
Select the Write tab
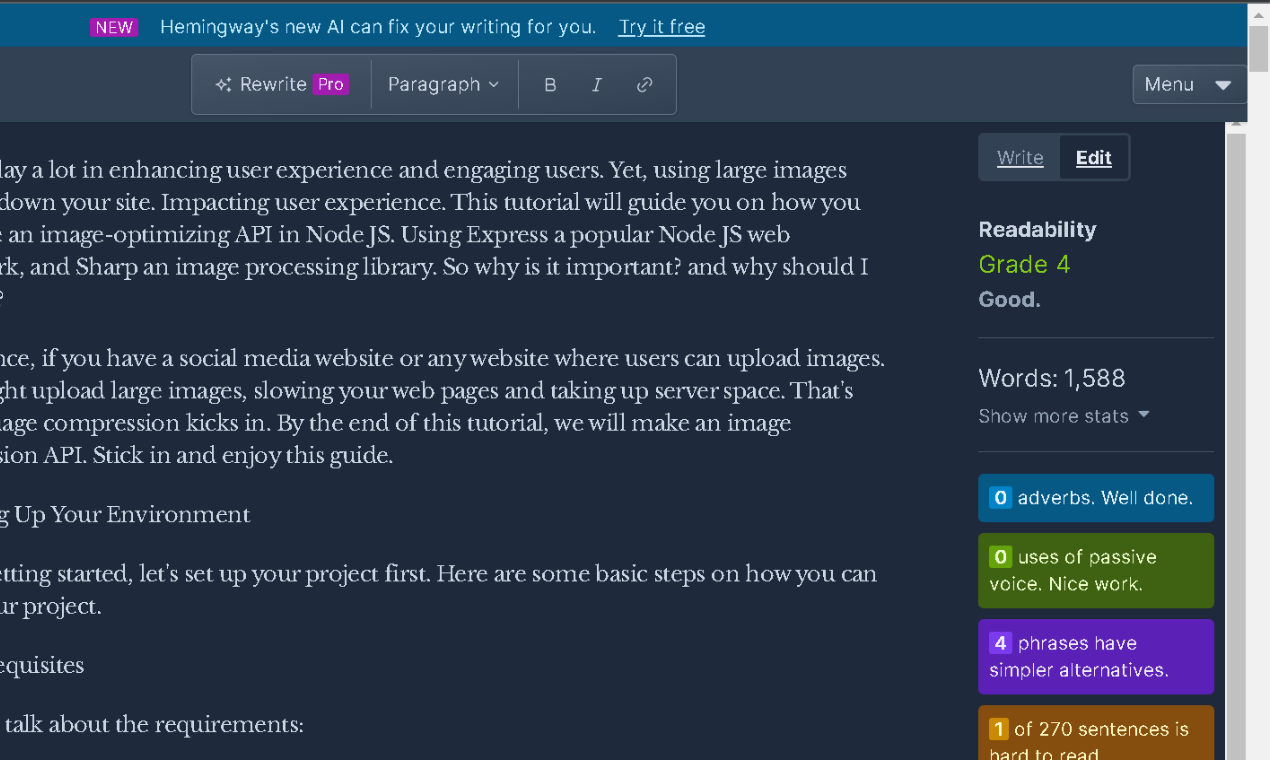[1019, 157]
